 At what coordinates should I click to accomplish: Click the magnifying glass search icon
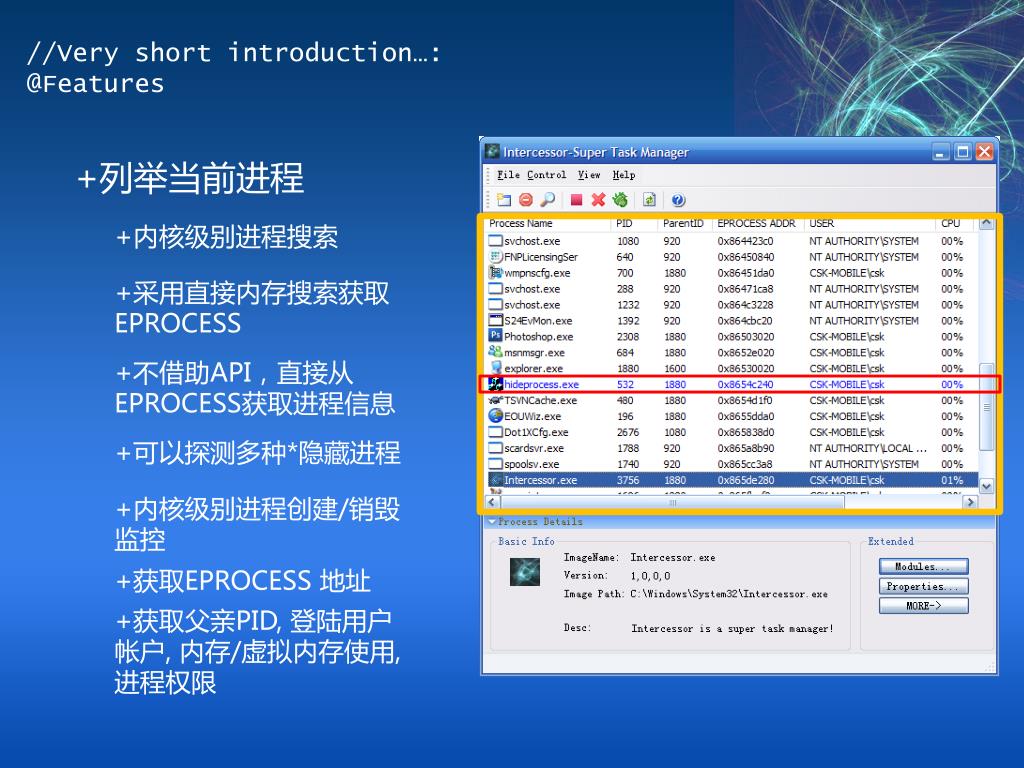click(547, 200)
